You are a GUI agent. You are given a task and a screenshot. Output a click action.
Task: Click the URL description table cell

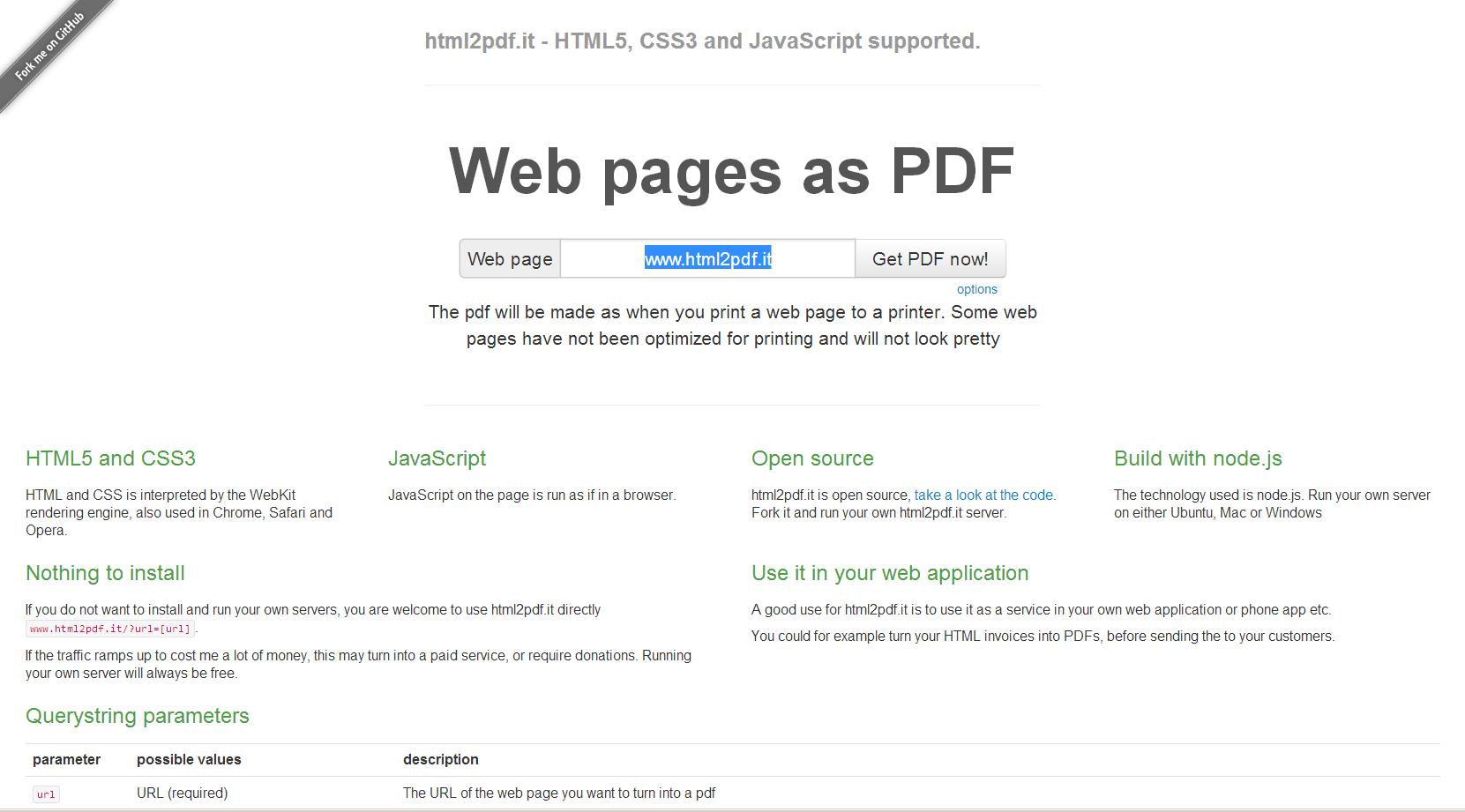559,793
